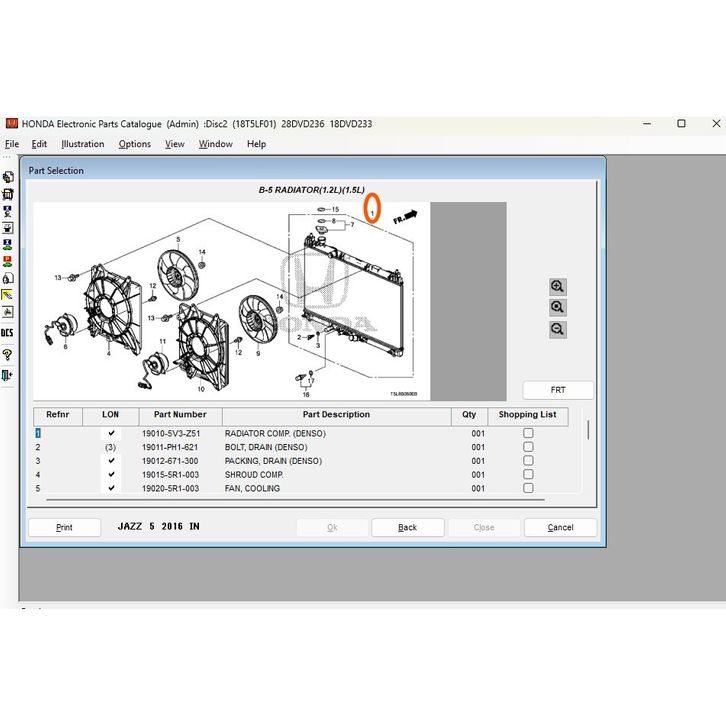Viewport: 726px width, 726px height.
Task: Click the FRT button beside the illustration
Action: [557, 390]
